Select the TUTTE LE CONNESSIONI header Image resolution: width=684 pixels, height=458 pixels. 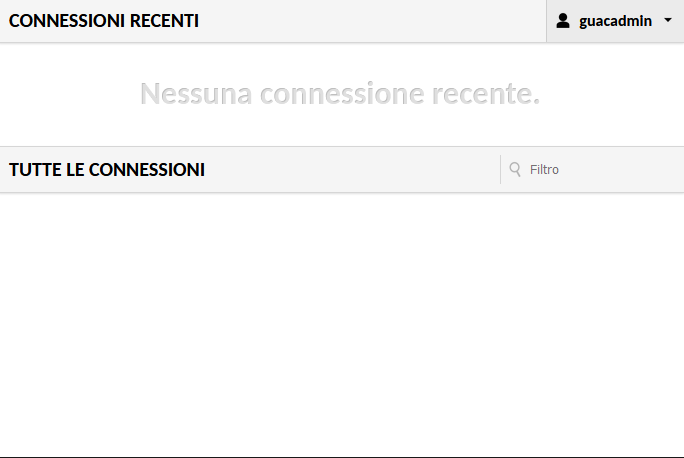pos(107,170)
